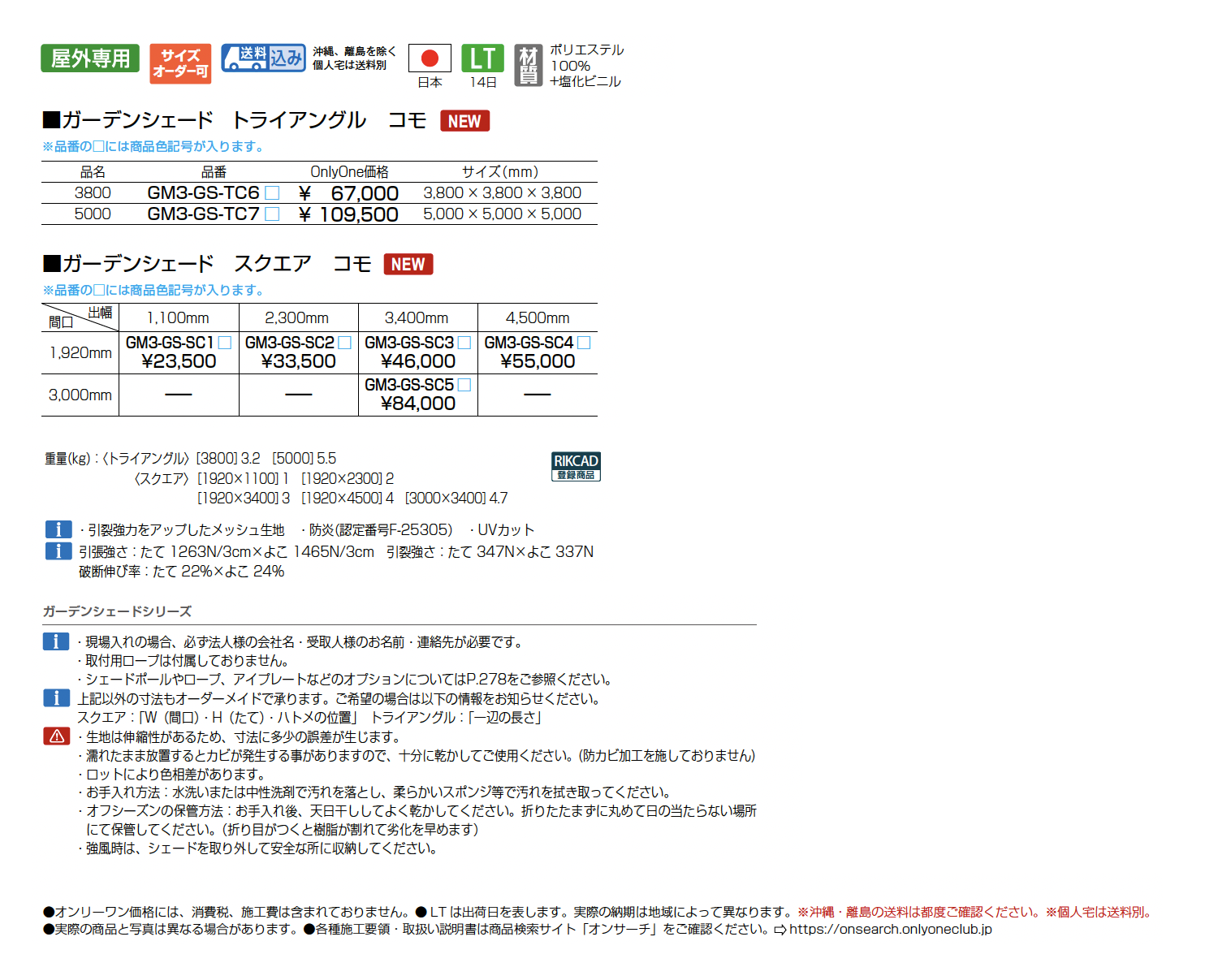1218x980 pixels.
Task: Click the info icon beside 引張強さ
Action: coord(58,551)
